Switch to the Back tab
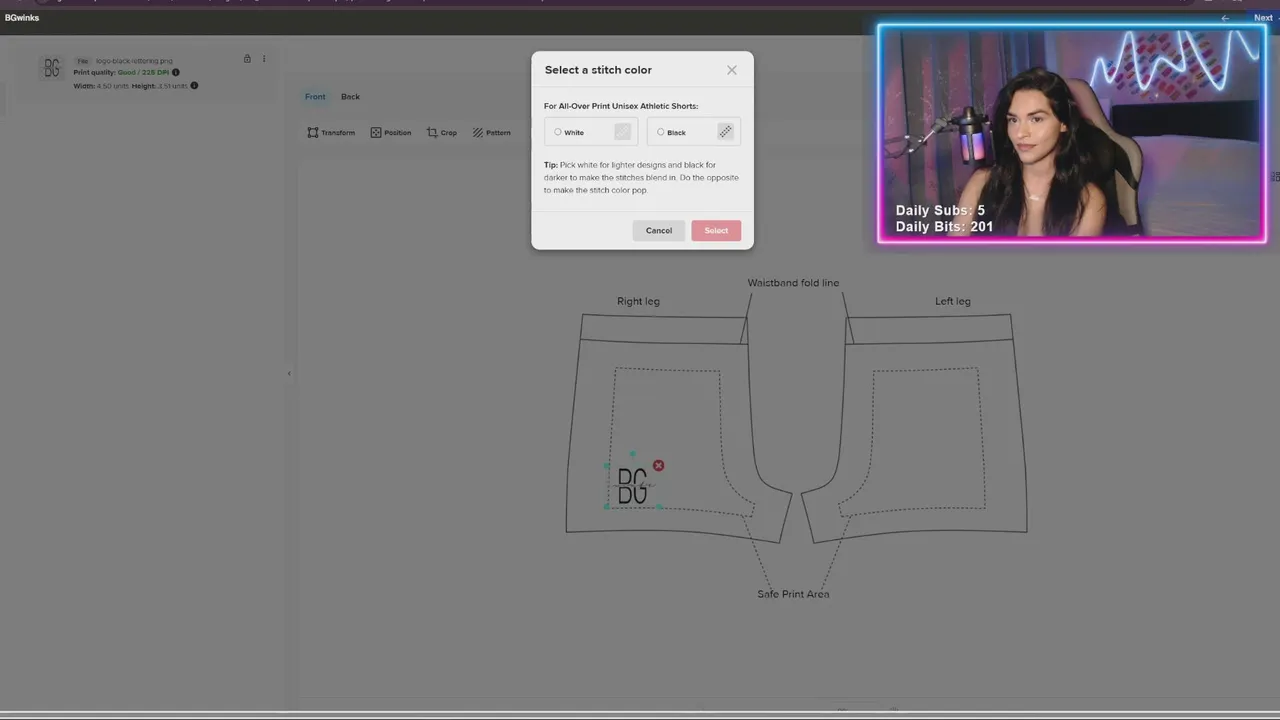The height and width of the screenshot is (720, 1280). pyautogui.click(x=350, y=97)
